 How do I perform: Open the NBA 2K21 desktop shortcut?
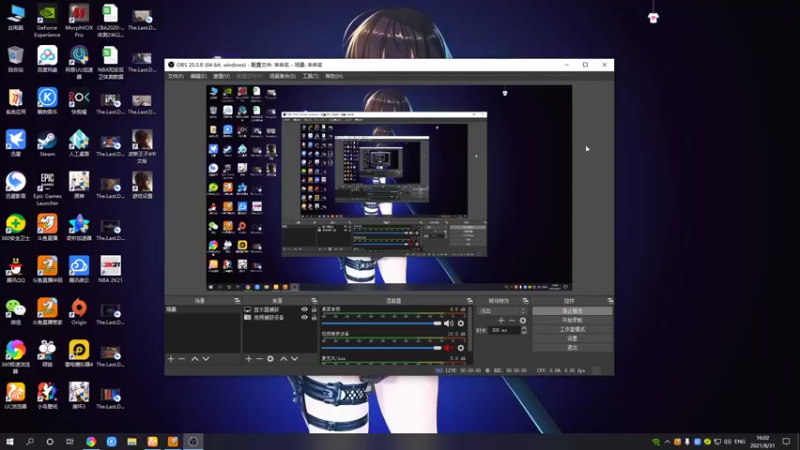[110, 269]
